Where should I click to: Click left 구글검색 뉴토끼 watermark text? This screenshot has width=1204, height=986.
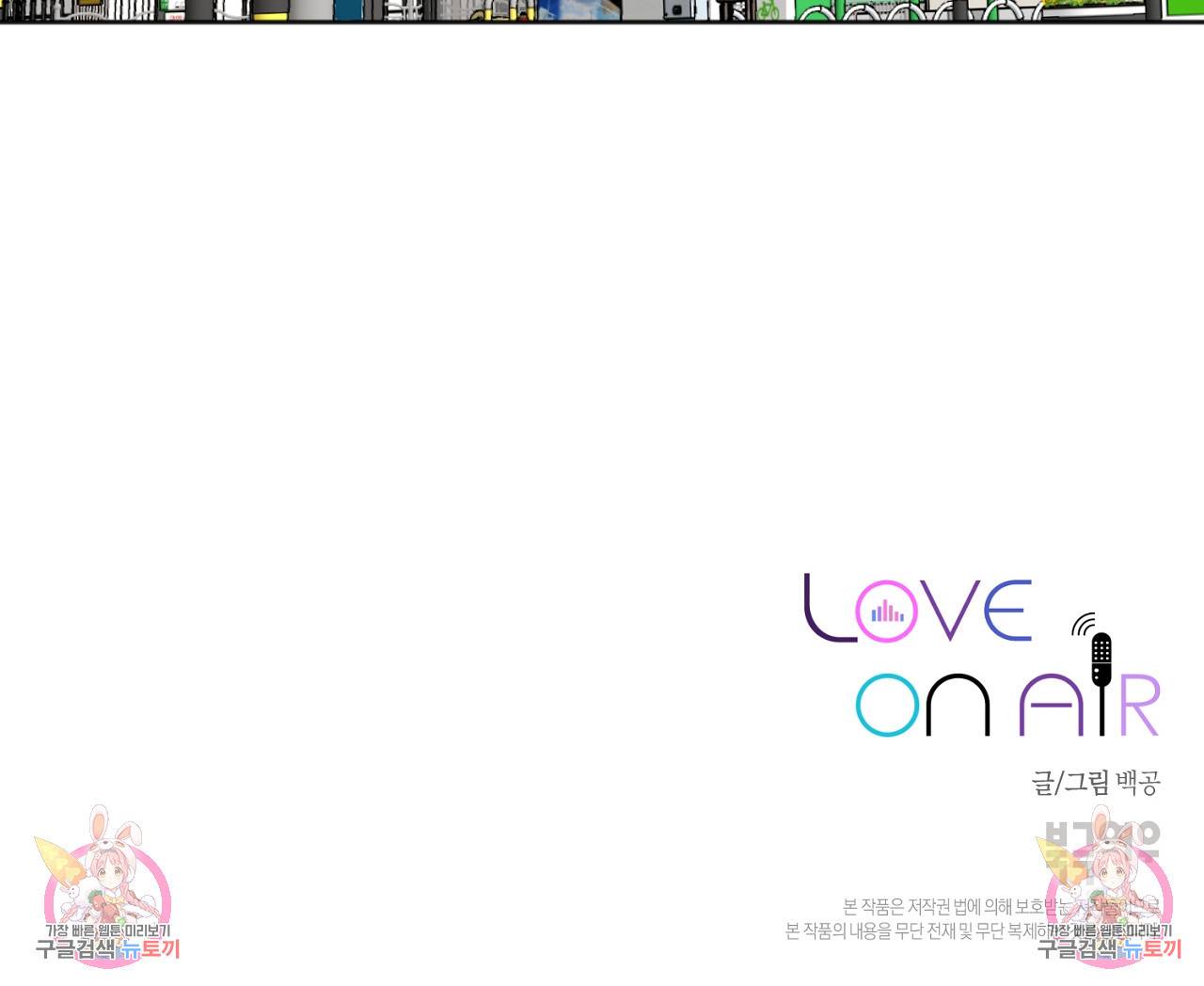coord(107,948)
